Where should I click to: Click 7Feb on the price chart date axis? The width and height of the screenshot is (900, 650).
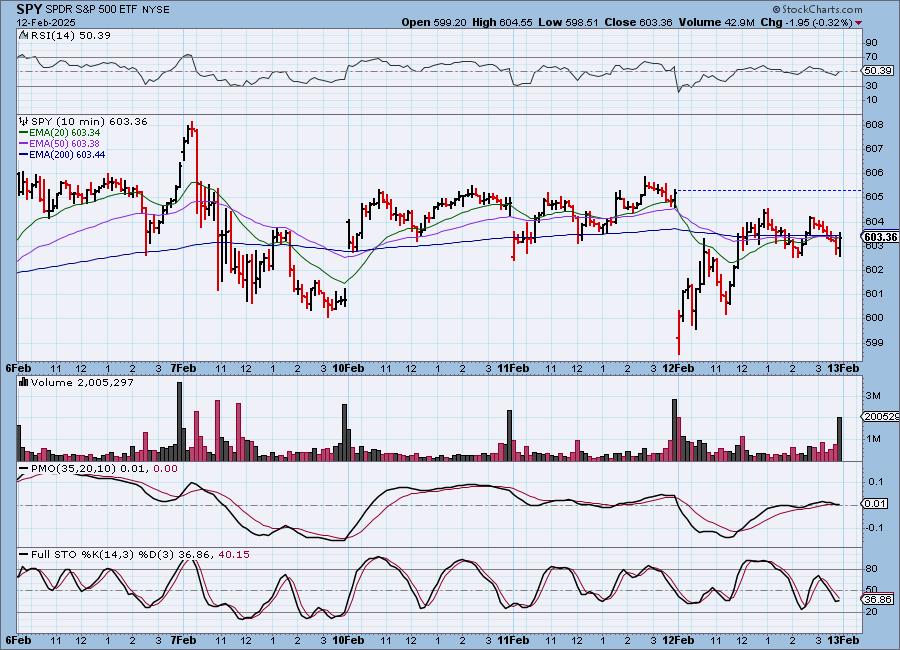(183, 368)
